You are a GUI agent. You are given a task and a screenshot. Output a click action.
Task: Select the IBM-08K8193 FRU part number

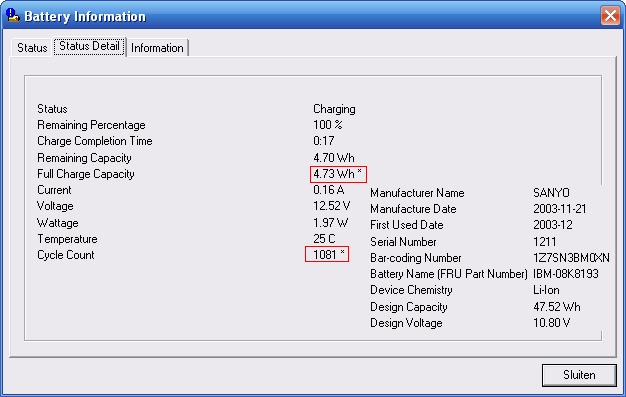(x=566, y=274)
